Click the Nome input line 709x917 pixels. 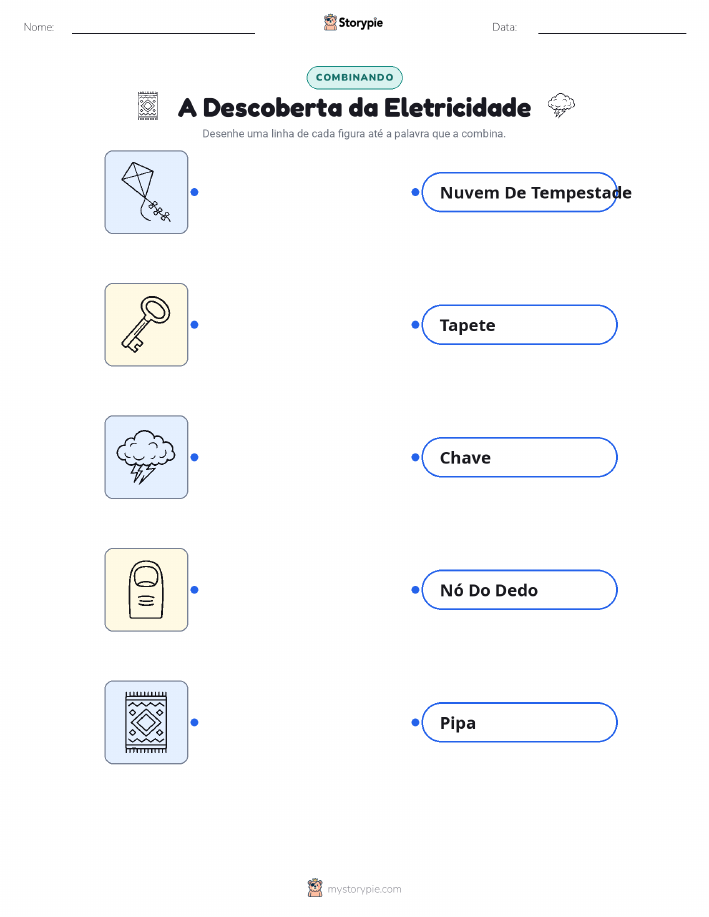(163, 28)
